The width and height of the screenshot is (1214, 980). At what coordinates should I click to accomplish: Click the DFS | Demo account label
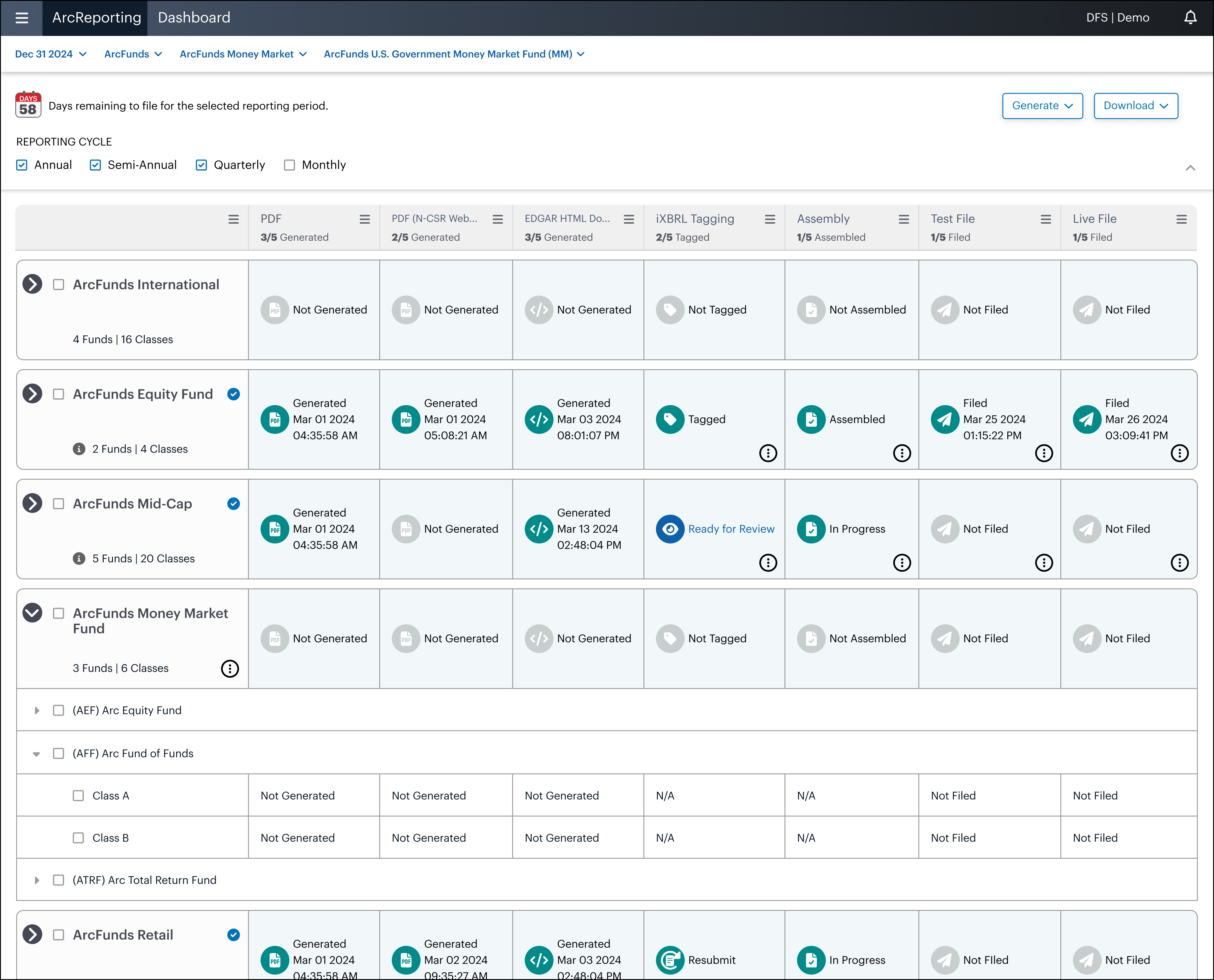1118,17
